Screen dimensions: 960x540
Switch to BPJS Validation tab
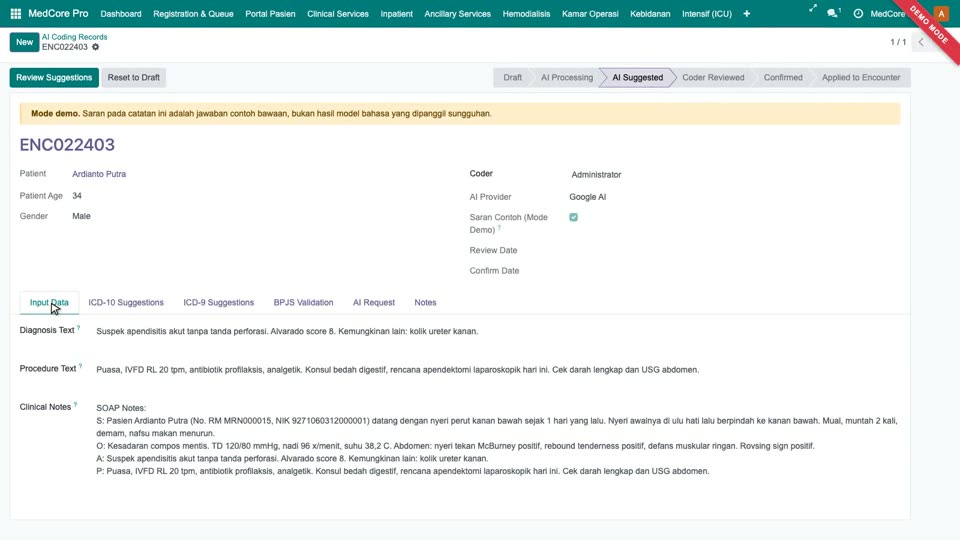303,302
